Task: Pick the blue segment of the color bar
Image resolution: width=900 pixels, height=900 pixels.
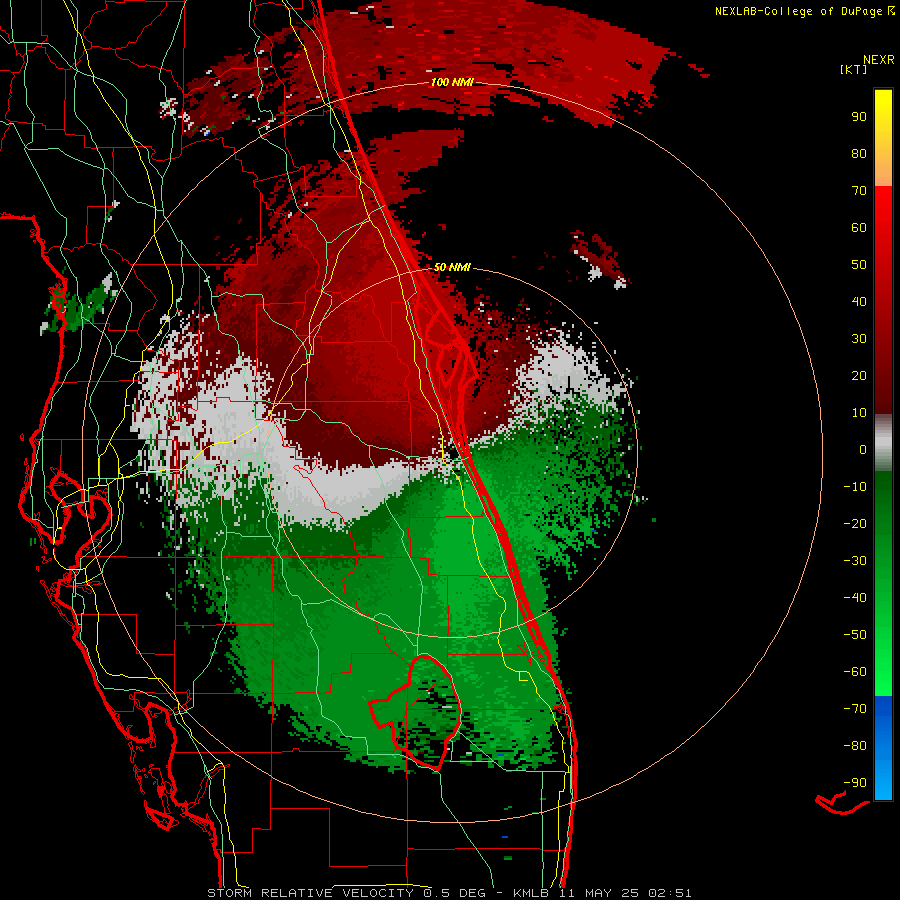Action: 883,747
